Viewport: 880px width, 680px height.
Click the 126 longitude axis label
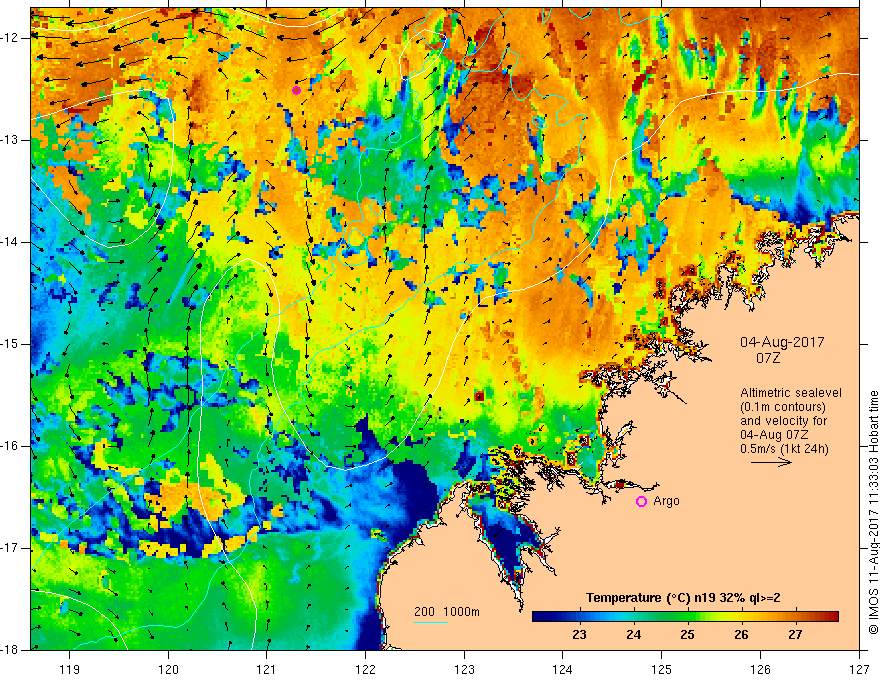point(760,669)
